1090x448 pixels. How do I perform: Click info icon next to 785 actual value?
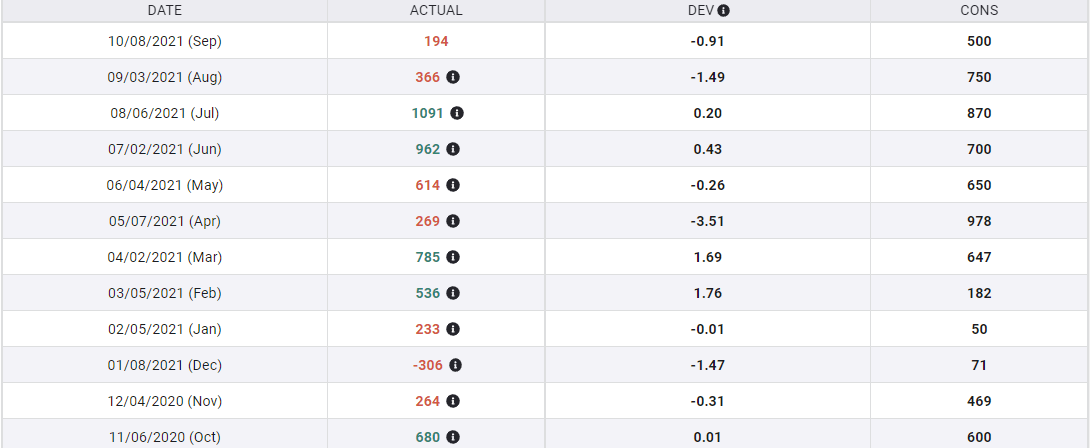point(453,257)
